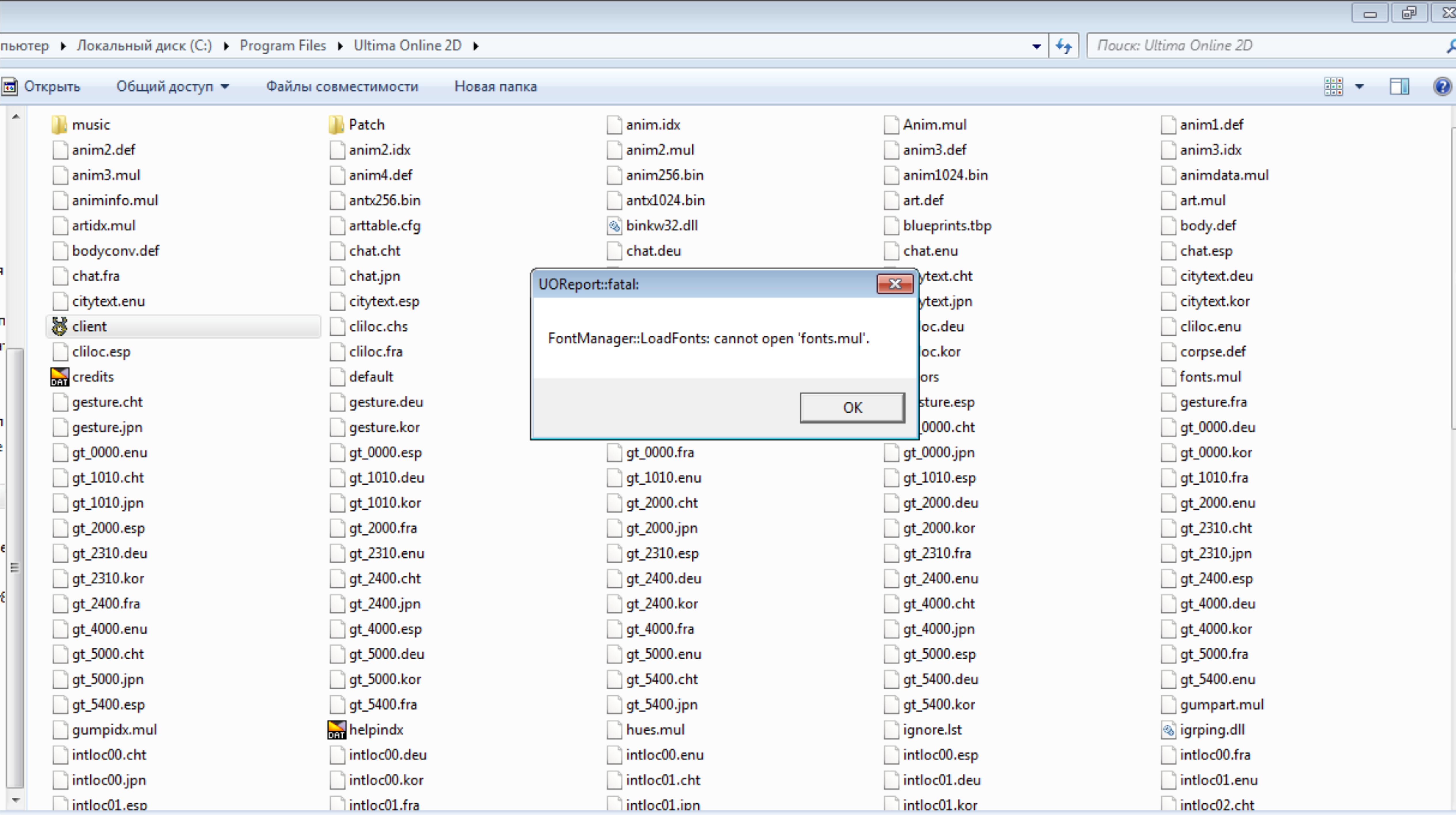Select file chat.jpn
The height and width of the screenshot is (815, 1456).
pos(365,276)
